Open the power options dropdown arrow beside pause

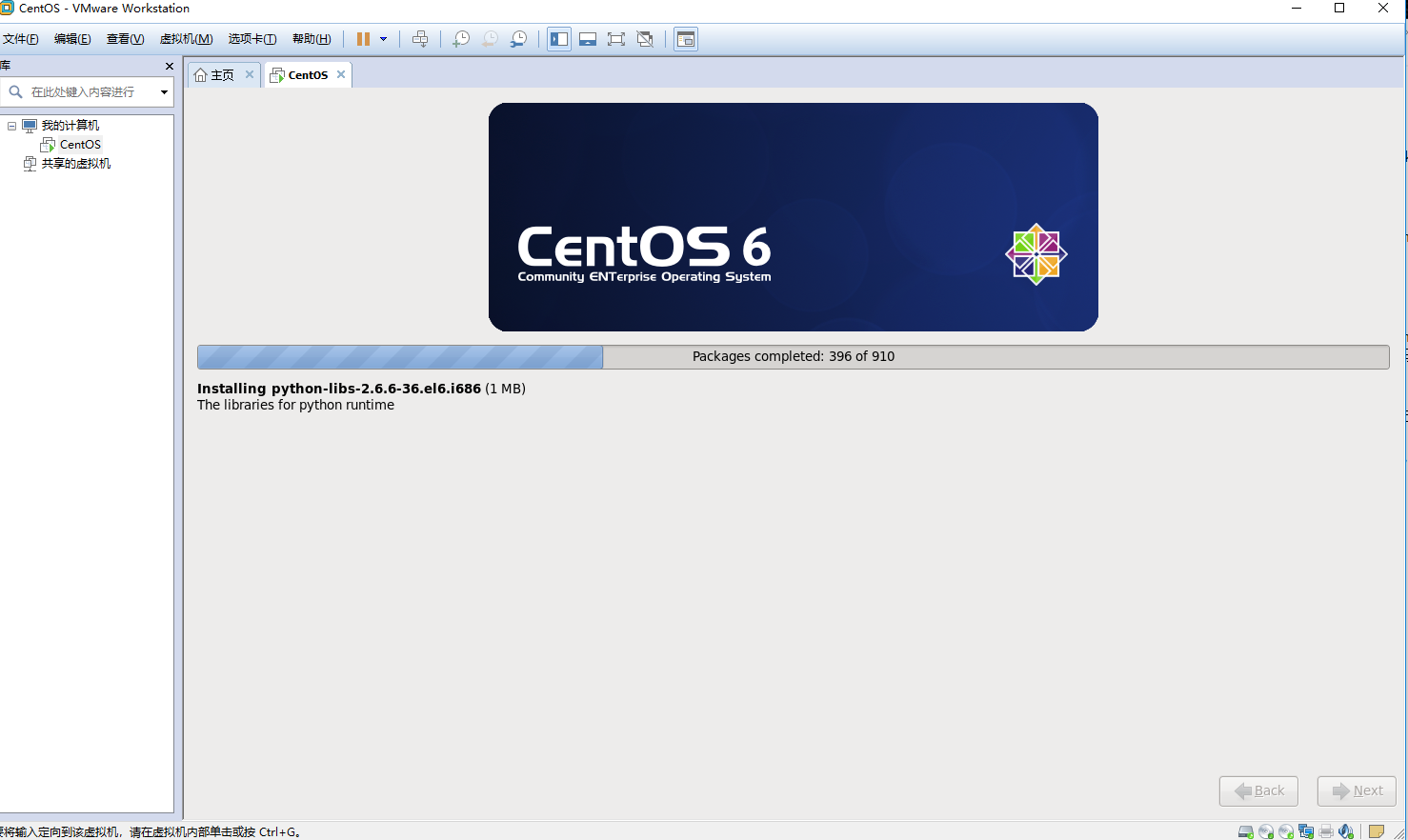pyautogui.click(x=383, y=39)
